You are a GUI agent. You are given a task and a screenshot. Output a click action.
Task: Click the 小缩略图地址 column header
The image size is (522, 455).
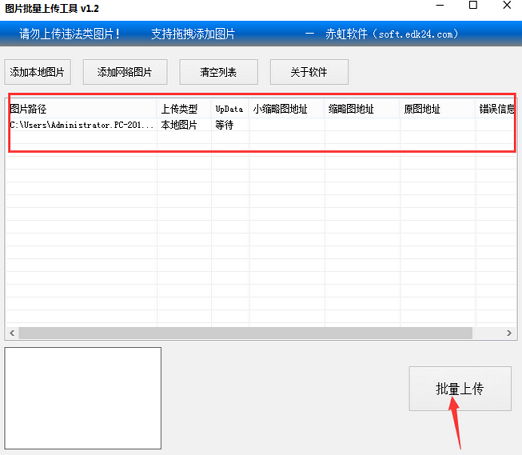[287, 109]
